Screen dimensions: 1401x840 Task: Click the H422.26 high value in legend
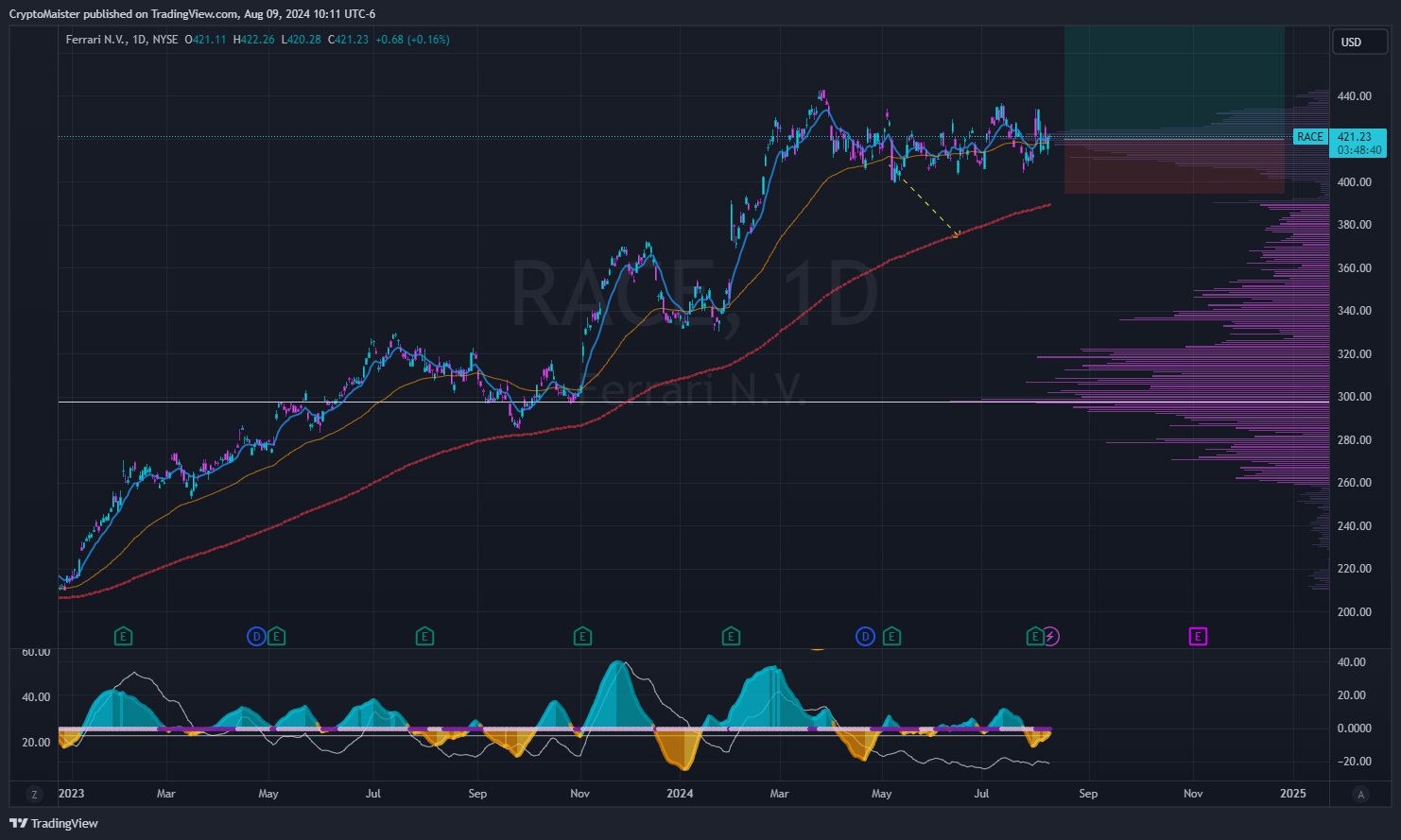tap(254, 40)
